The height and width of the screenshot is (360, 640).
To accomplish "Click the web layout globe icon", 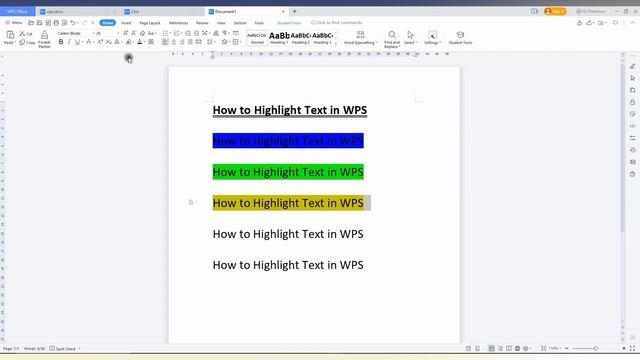I will [517, 348].
